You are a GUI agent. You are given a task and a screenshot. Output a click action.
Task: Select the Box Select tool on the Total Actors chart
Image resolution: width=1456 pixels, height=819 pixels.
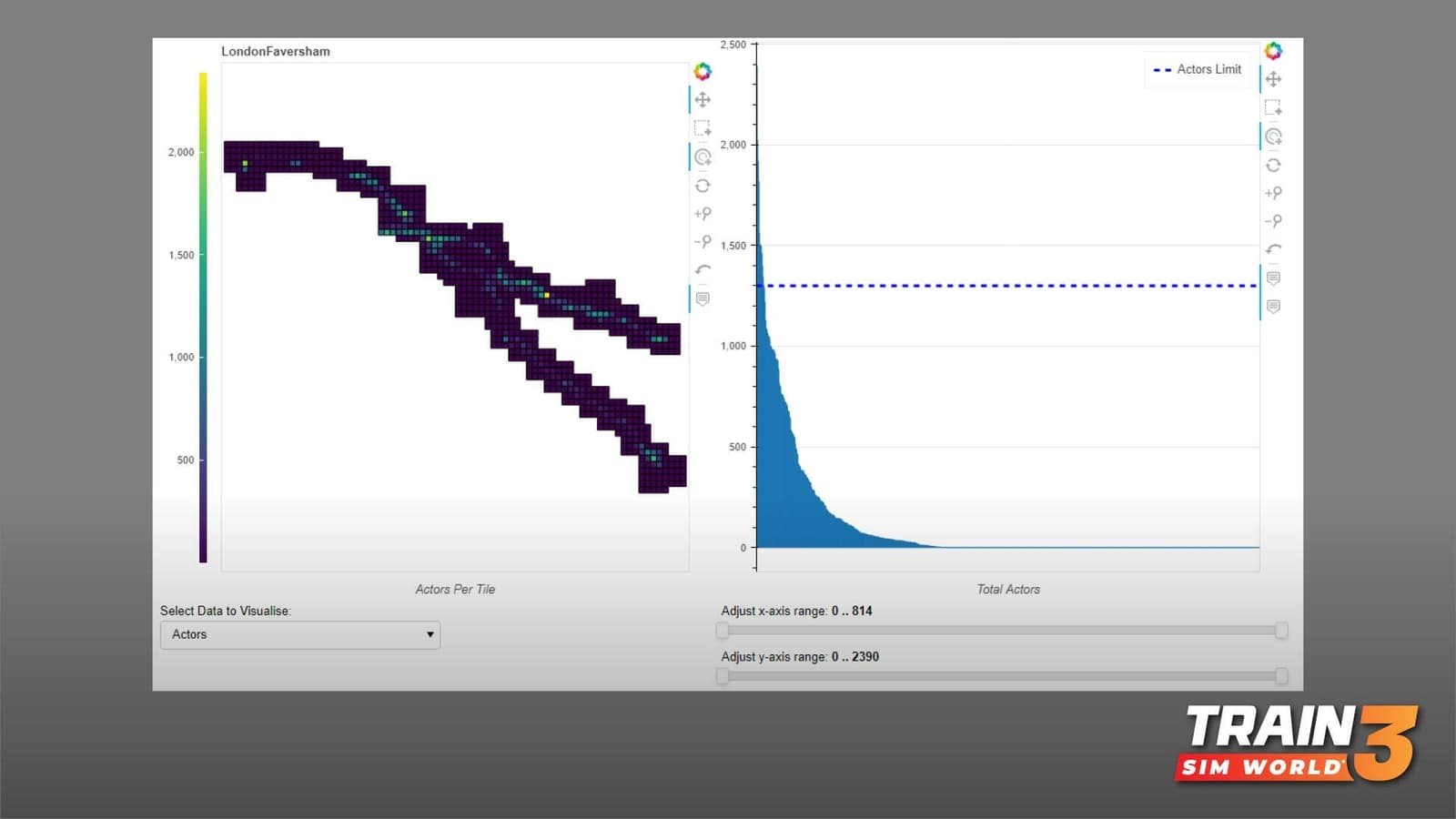[1273, 107]
